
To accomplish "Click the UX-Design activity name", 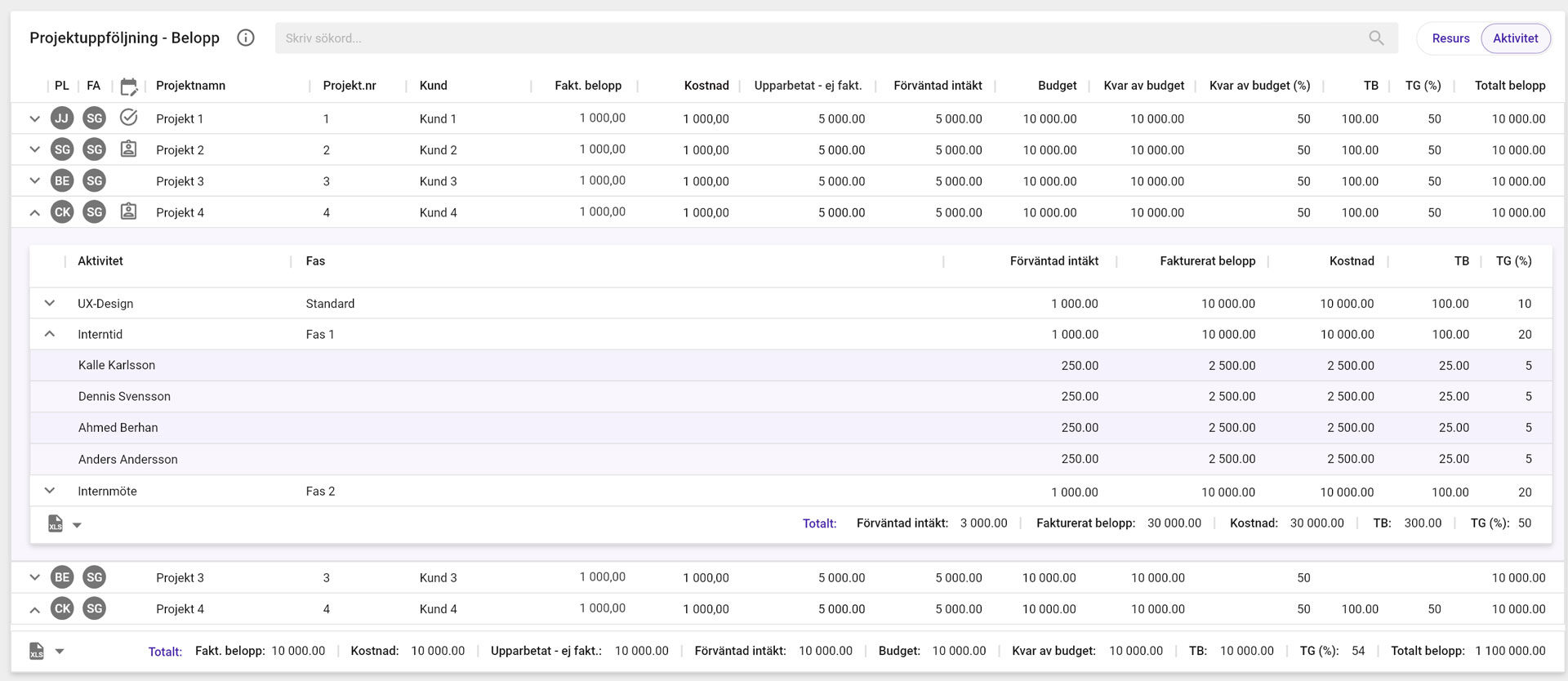I will tap(105, 304).
